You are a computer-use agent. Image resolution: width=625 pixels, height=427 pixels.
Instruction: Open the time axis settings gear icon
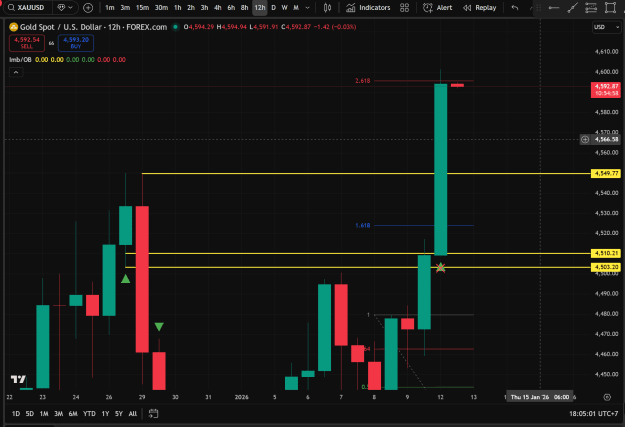pyautogui.click(x=607, y=397)
